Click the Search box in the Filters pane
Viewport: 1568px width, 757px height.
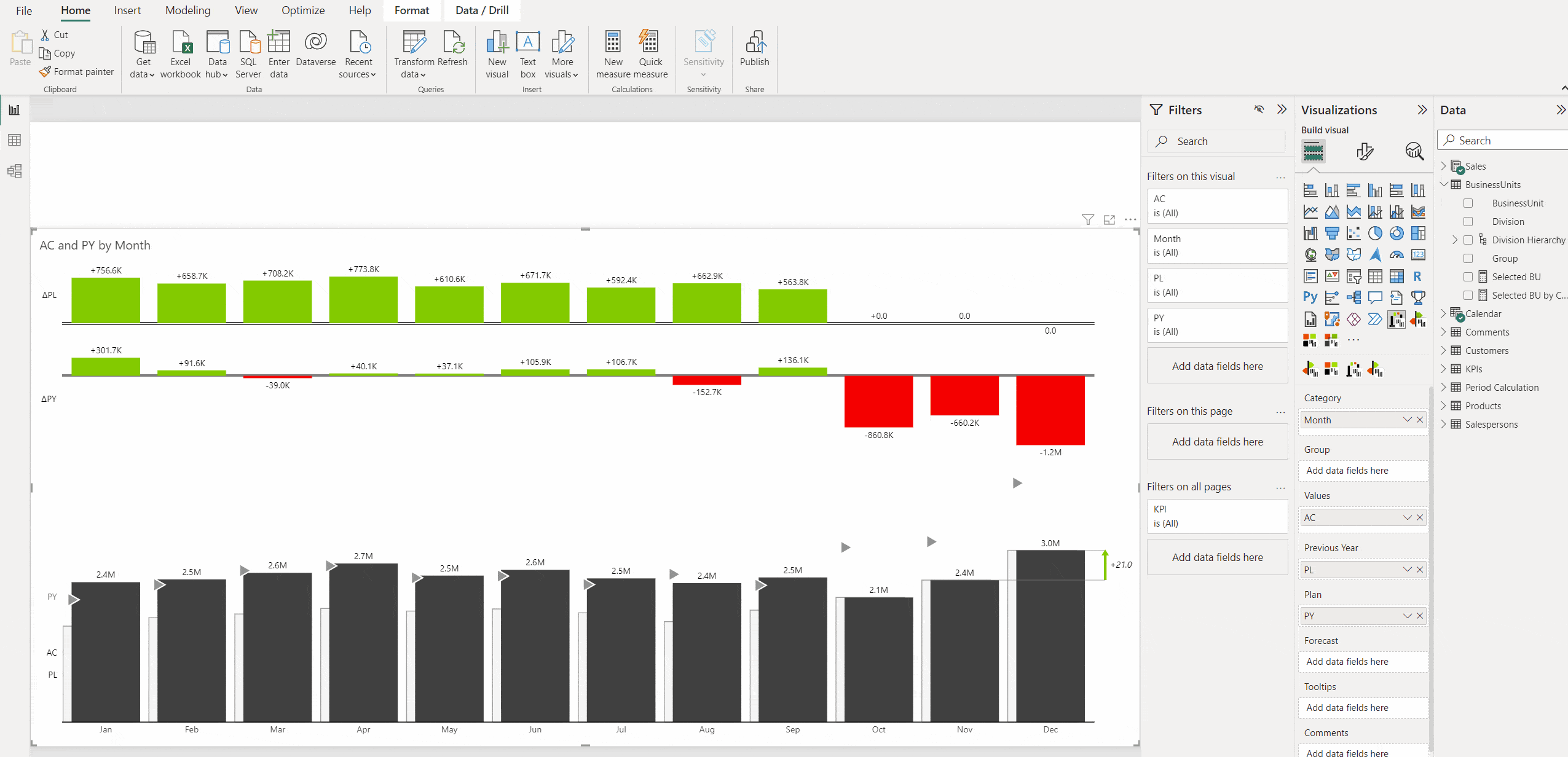point(1216,141)
